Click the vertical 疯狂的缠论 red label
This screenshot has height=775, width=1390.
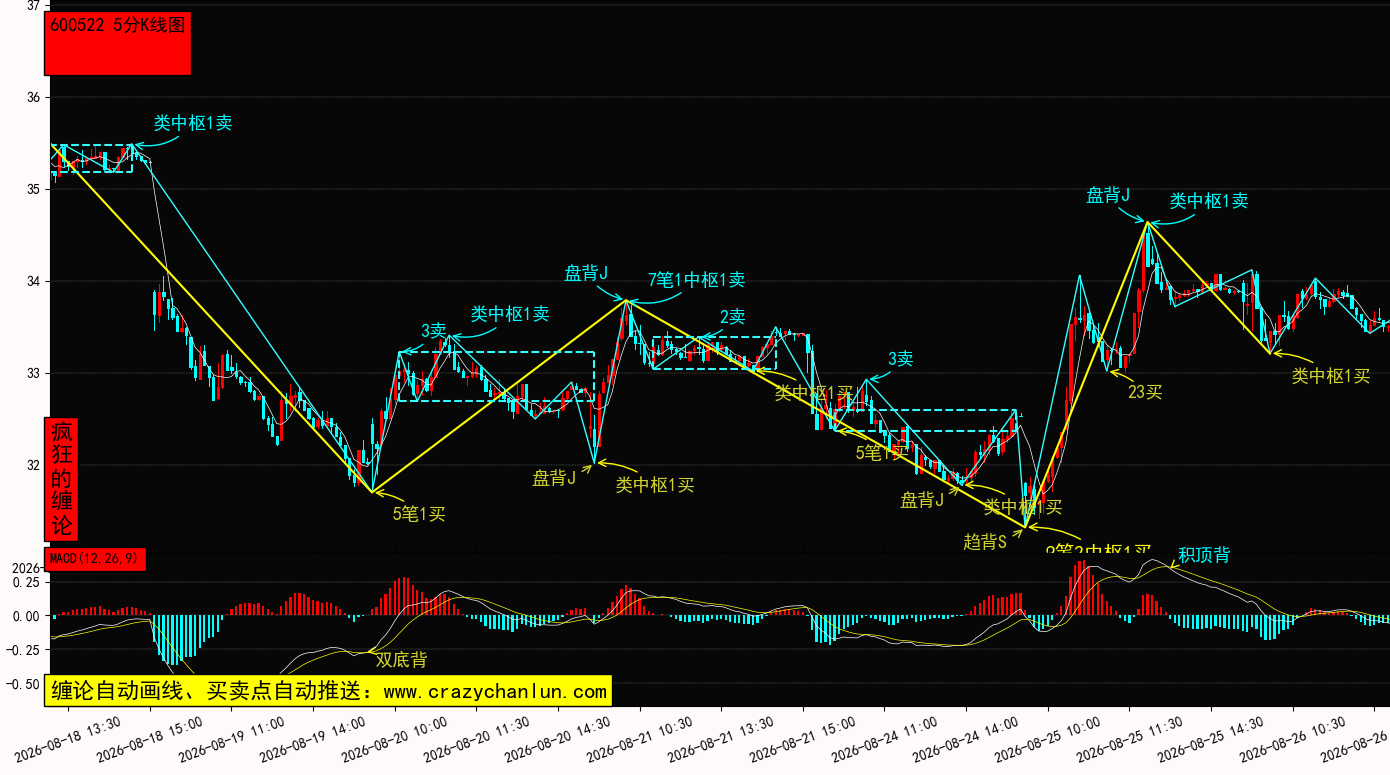click(x=62, y=479)
